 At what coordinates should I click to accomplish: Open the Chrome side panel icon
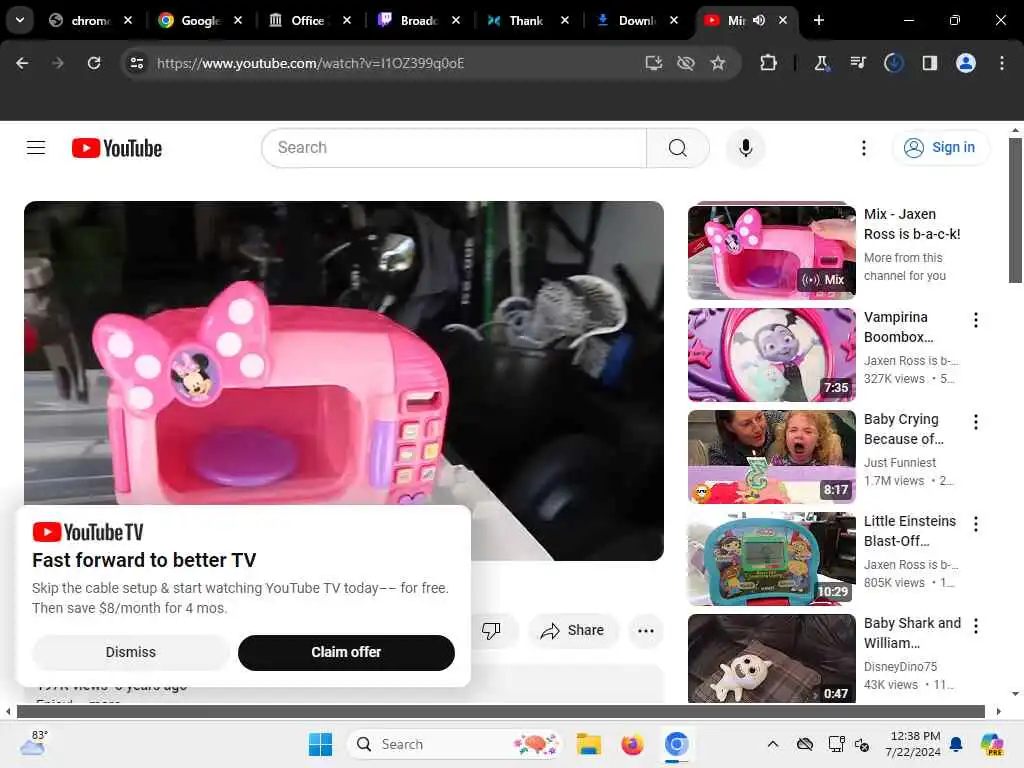tap(929, 63)
